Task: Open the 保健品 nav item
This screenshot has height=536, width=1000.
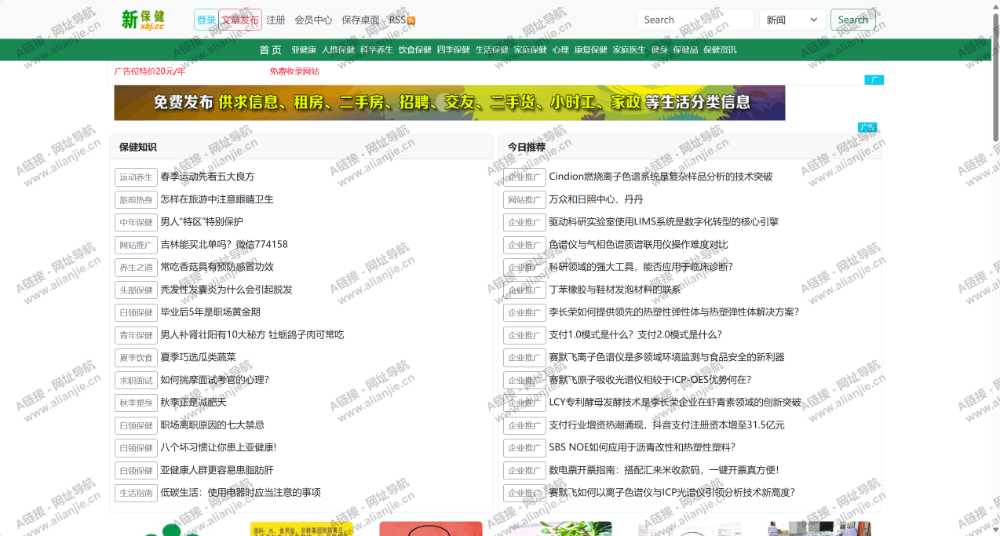Action: click(x=686, y=50)
